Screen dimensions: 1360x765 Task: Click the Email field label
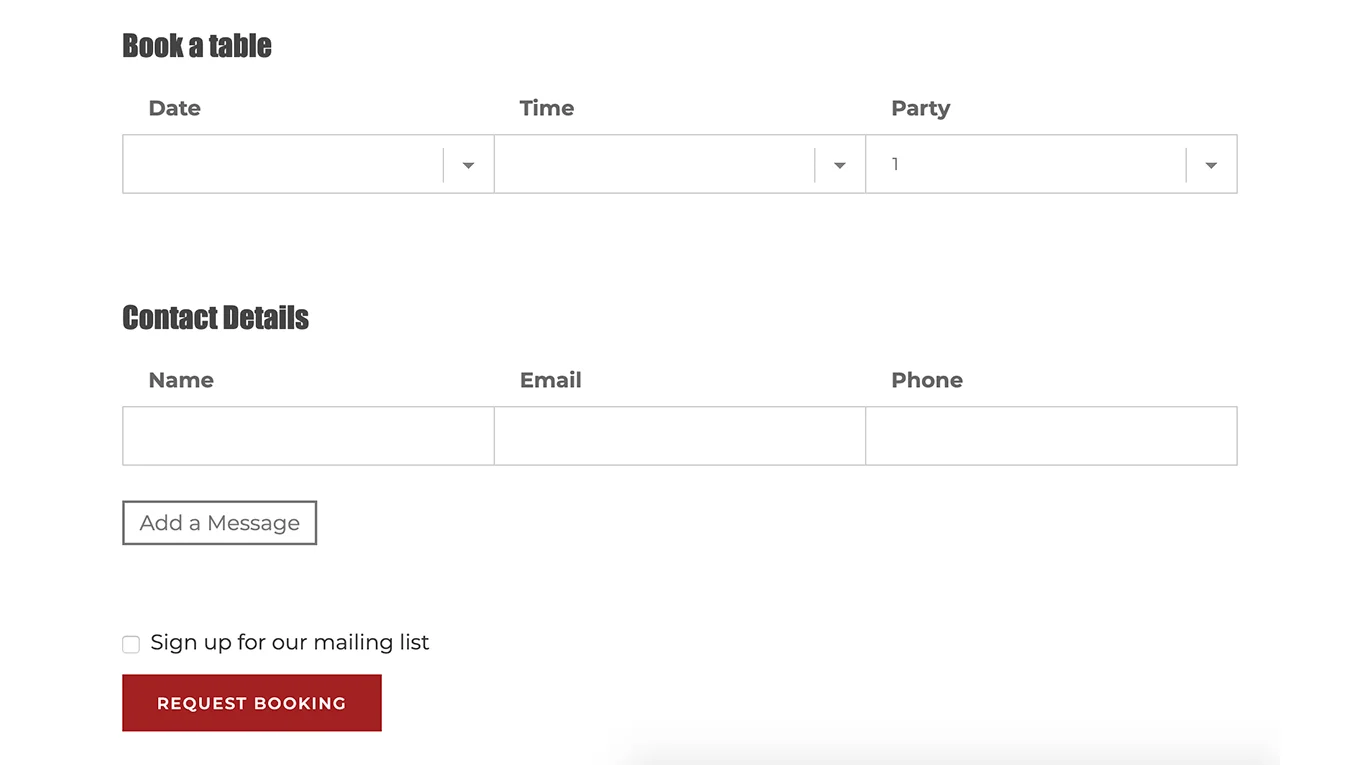coord(550,380)
